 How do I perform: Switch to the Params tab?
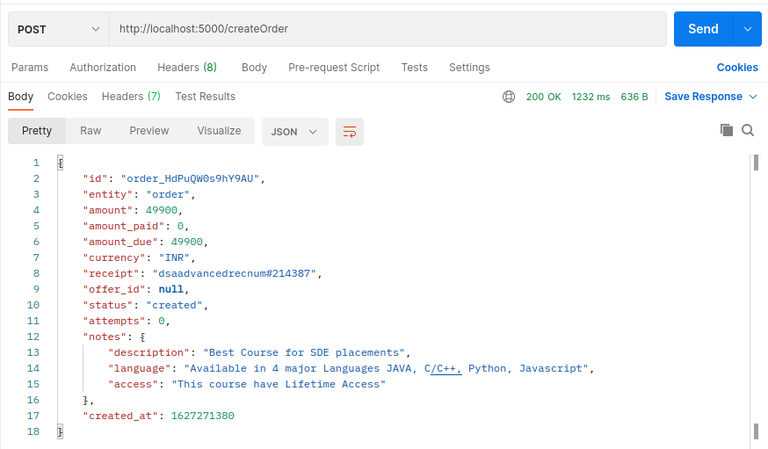point(30,67)
